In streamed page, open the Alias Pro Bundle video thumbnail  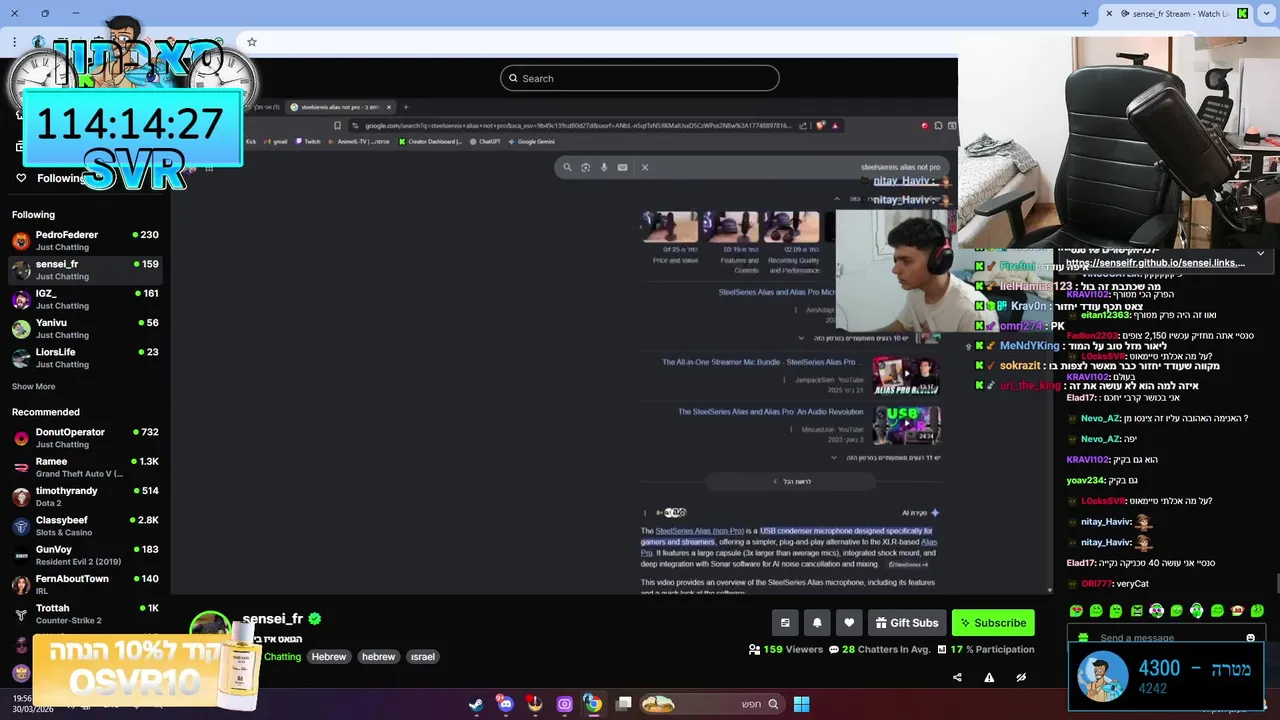906,375
